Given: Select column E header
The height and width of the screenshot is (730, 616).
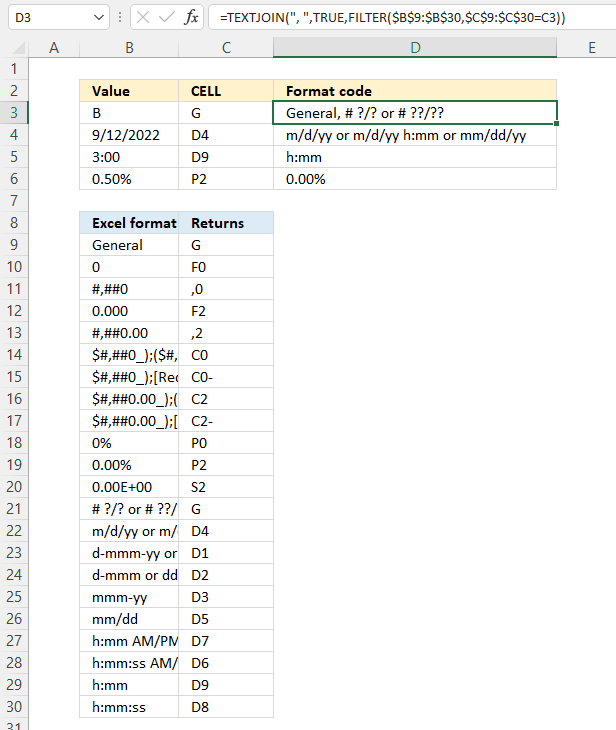Looking at the screenshot, I should 591,47.
